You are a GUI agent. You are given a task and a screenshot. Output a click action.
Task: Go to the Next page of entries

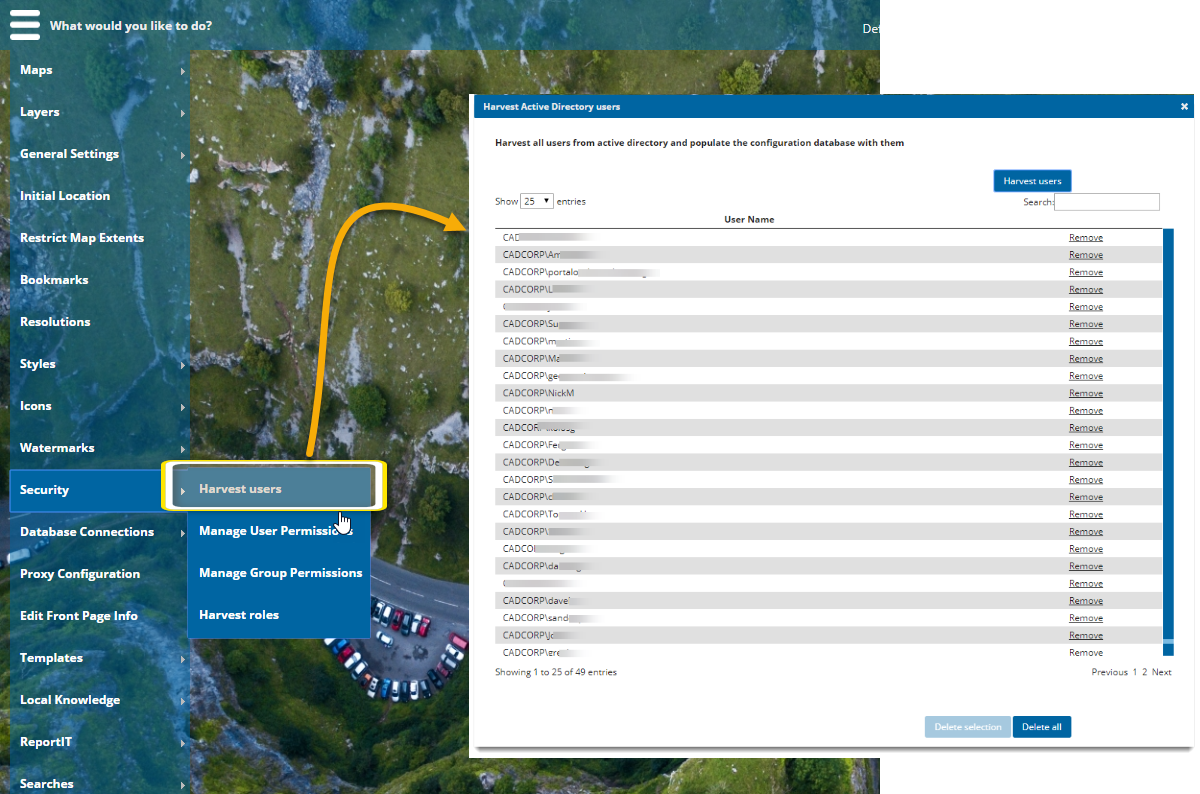coord(1161,672)
